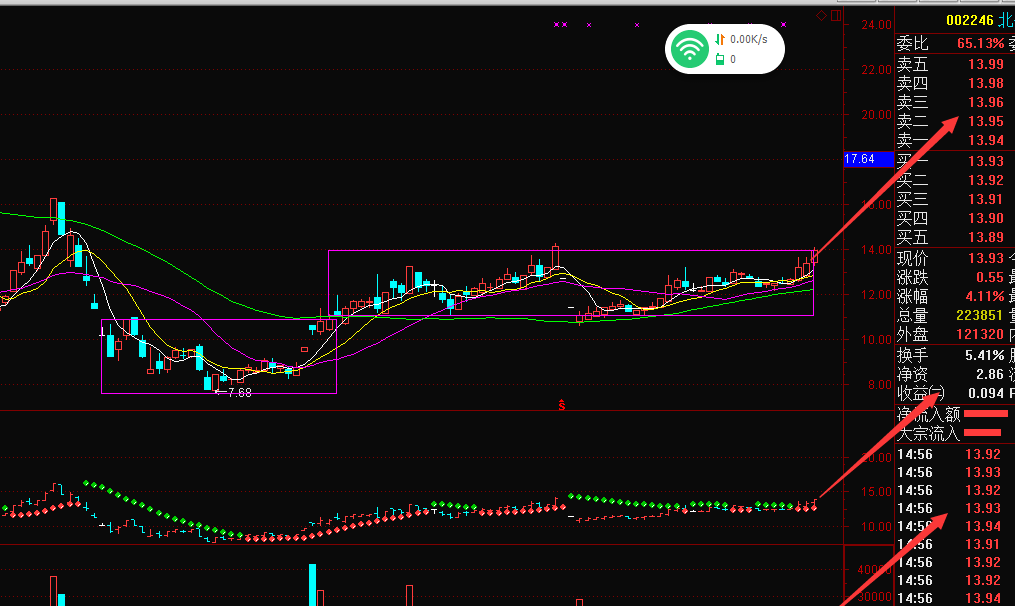The width and height of the screenshot is (1015, 606).
Task: Click the blue 17.64 price label on axis
Action: pos(869,159)
